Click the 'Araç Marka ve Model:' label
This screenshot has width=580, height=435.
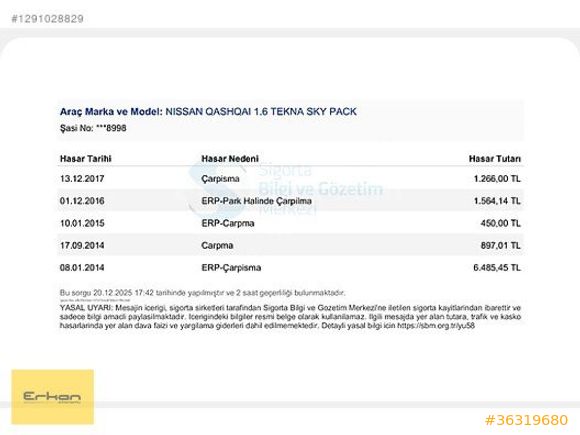click(111, 111)
